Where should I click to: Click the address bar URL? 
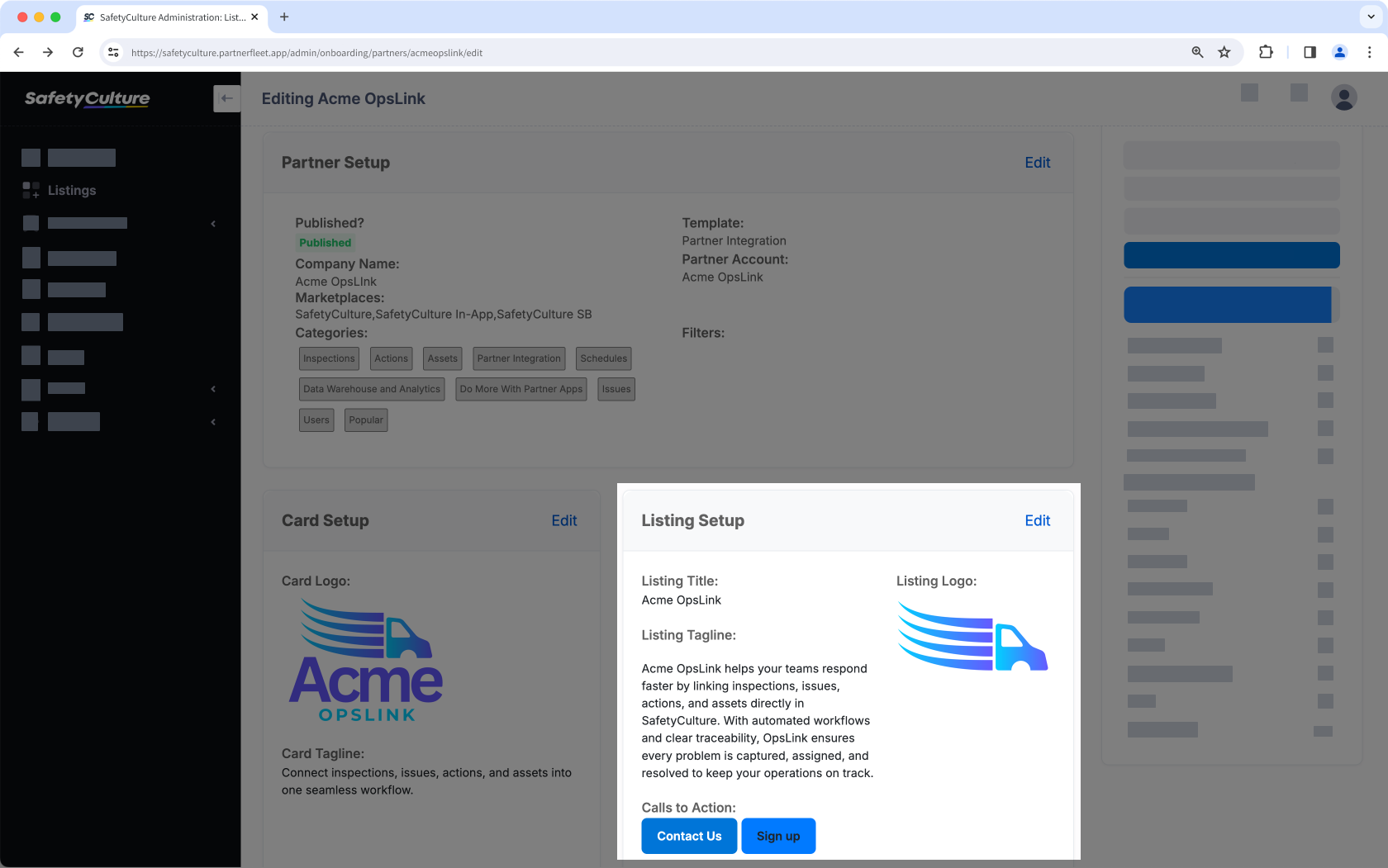[307, 53]
